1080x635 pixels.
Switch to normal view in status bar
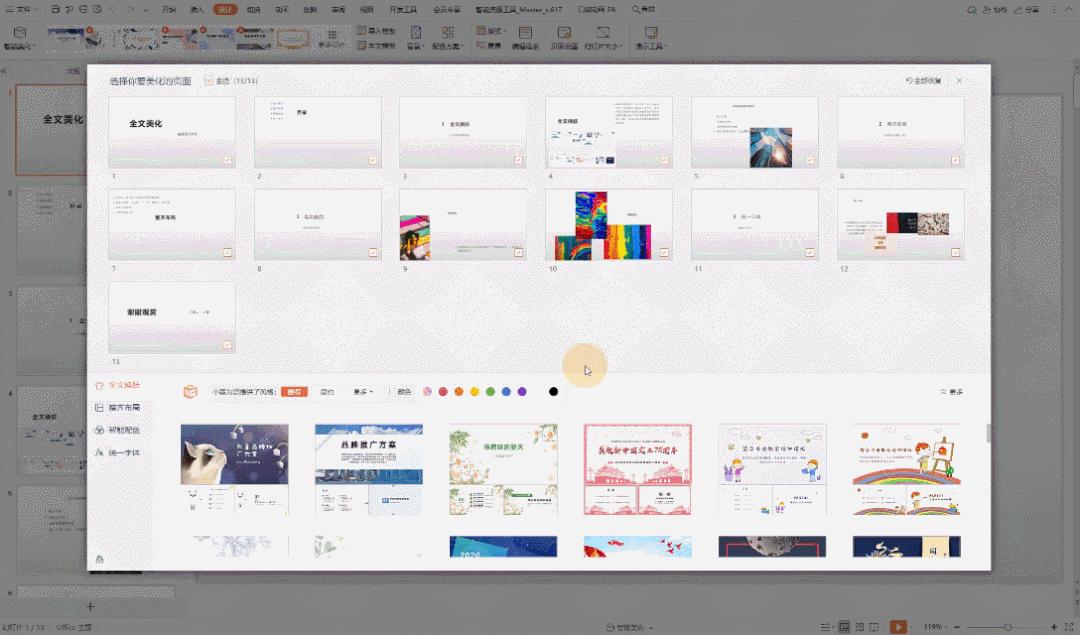click(844, 627)
